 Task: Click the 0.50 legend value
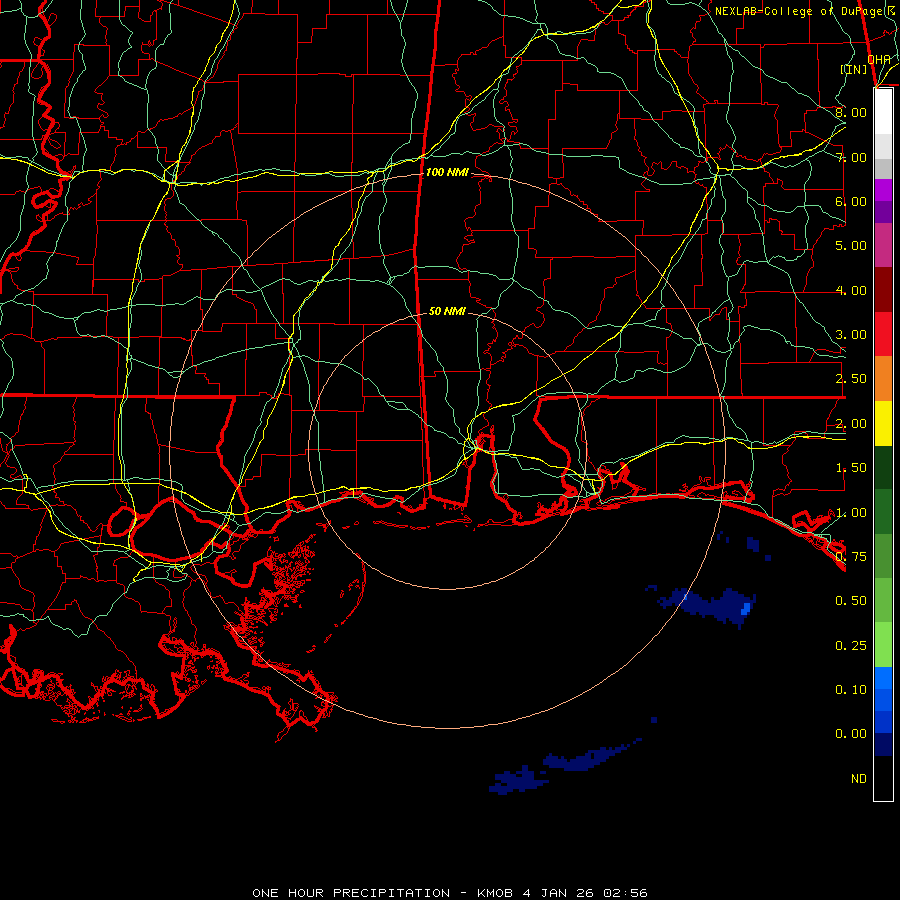(851, 601)
